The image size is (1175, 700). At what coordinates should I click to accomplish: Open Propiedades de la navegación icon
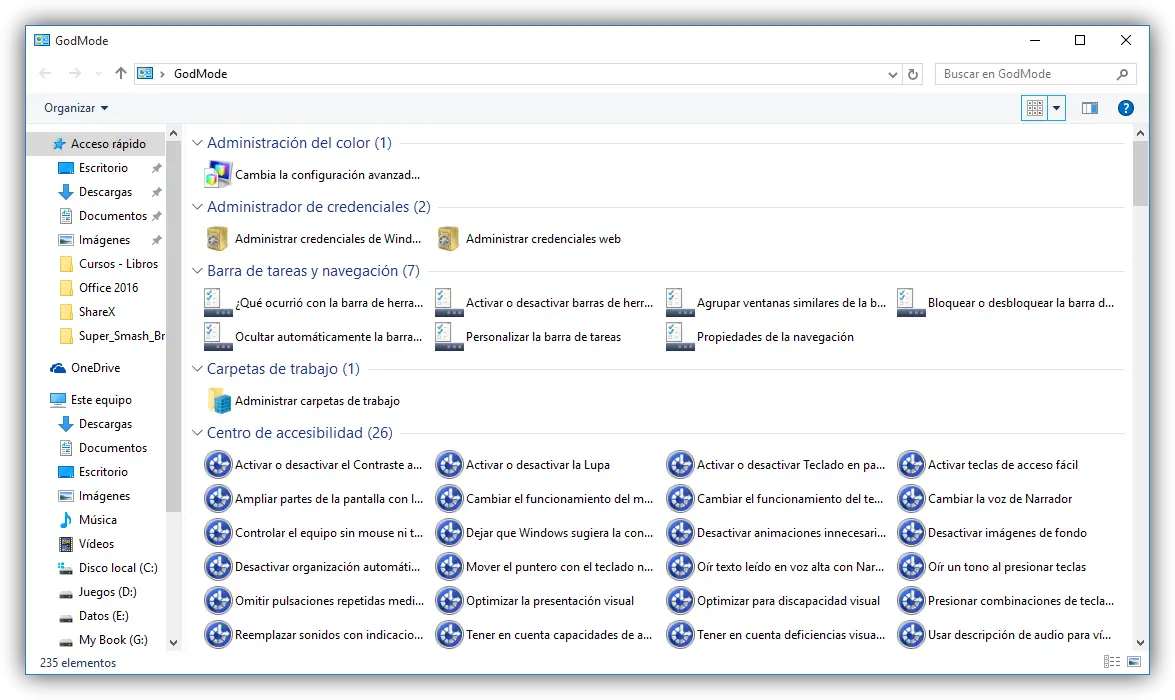(680, 337)
